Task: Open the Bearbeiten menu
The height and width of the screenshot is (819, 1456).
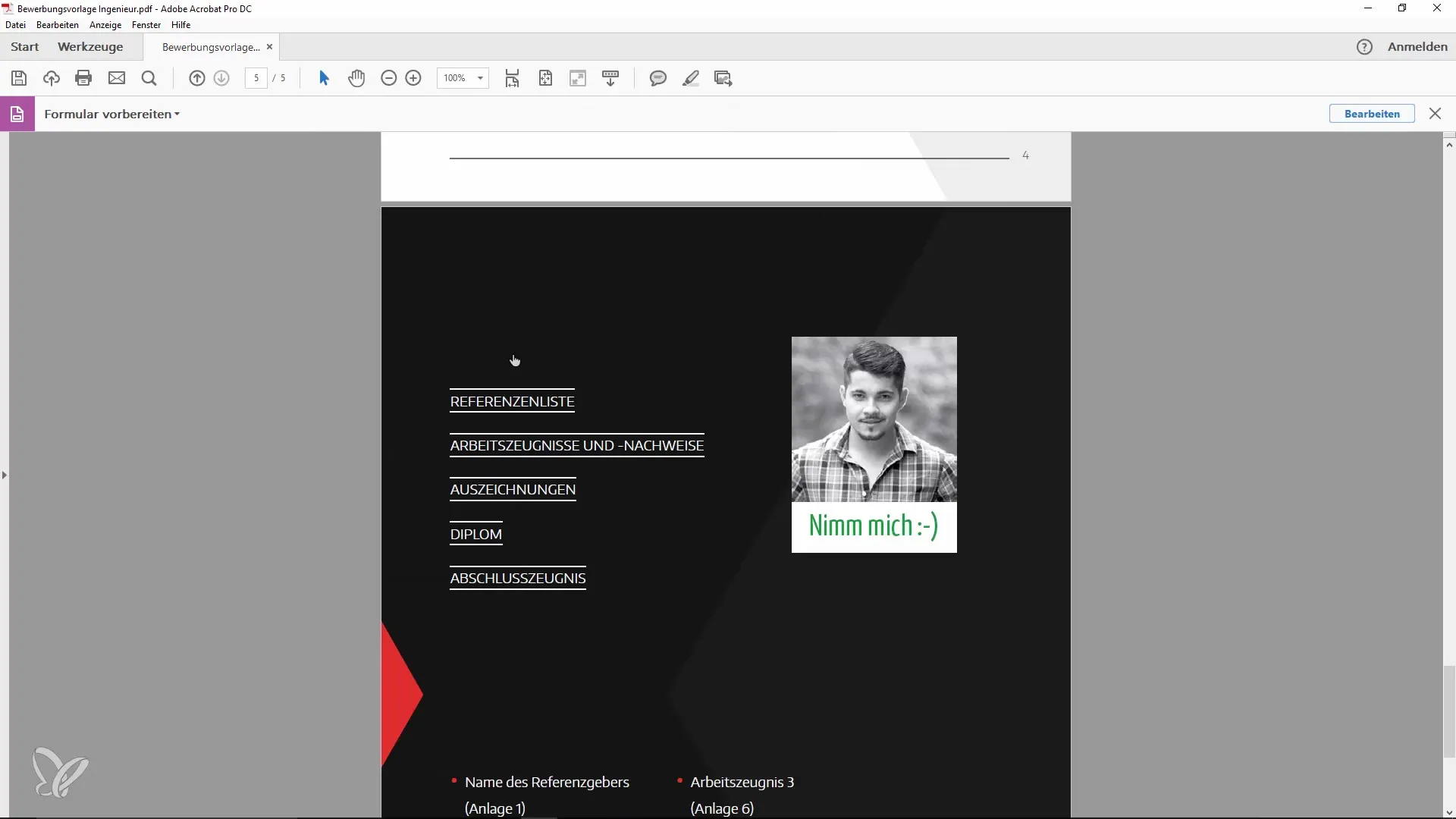Action: (x=58, y=25)
